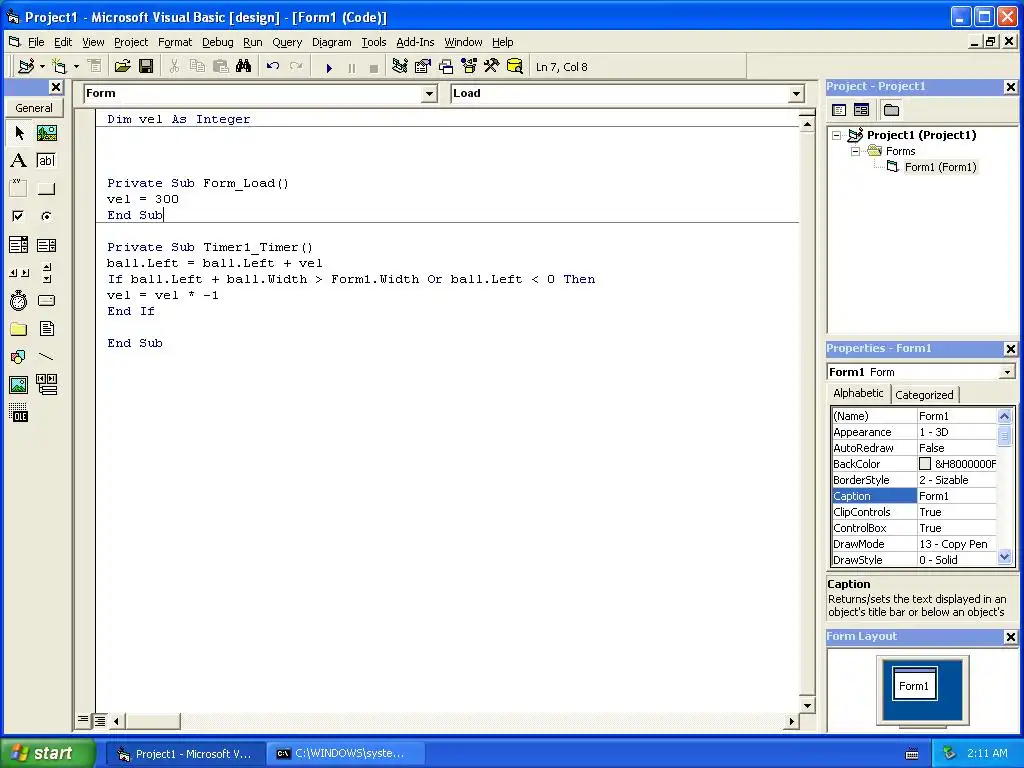Select the OLE container tool
Image resolution: width=1024 pixels, height=768 pixels.
19,413
